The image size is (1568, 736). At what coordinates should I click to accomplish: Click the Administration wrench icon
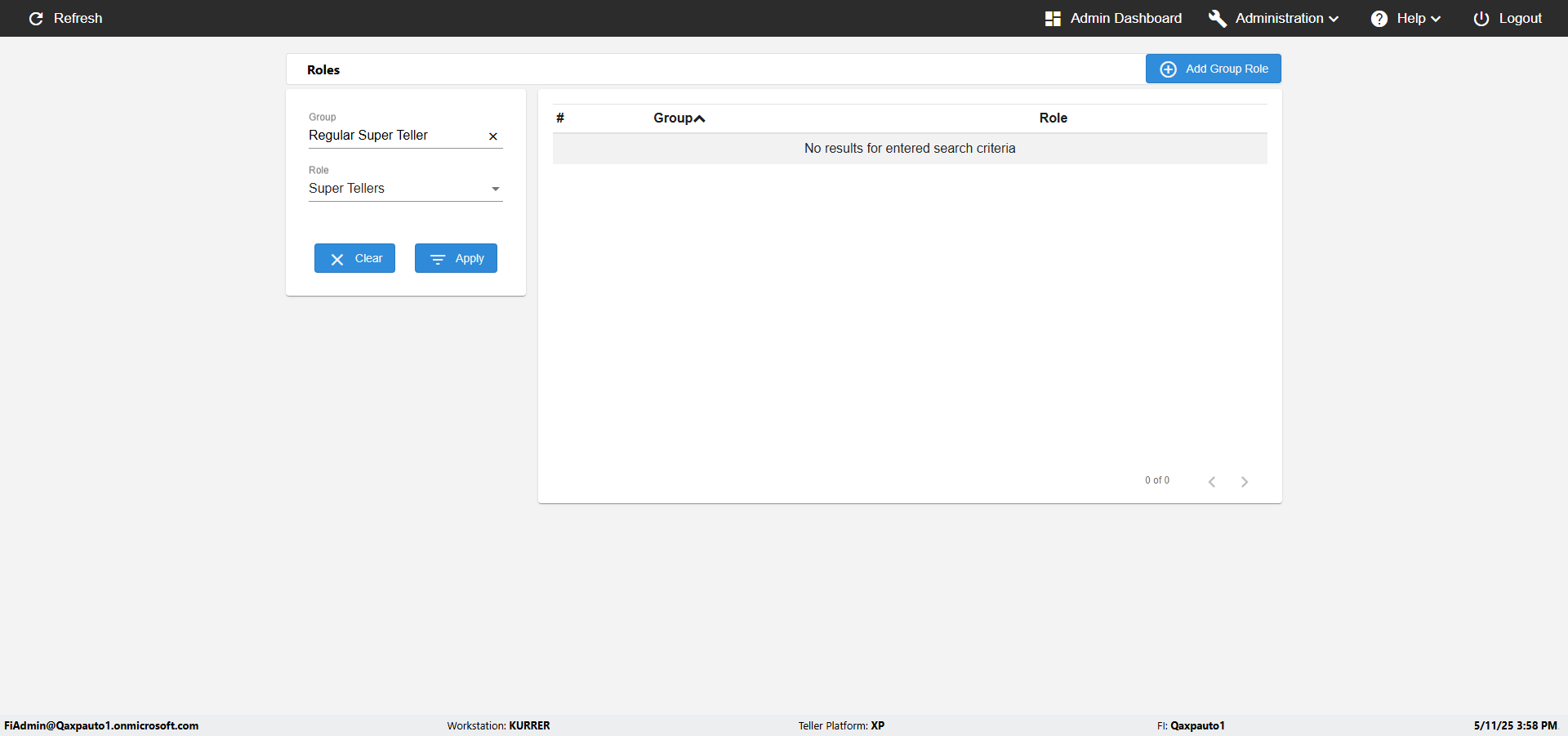coord(1218,18)
